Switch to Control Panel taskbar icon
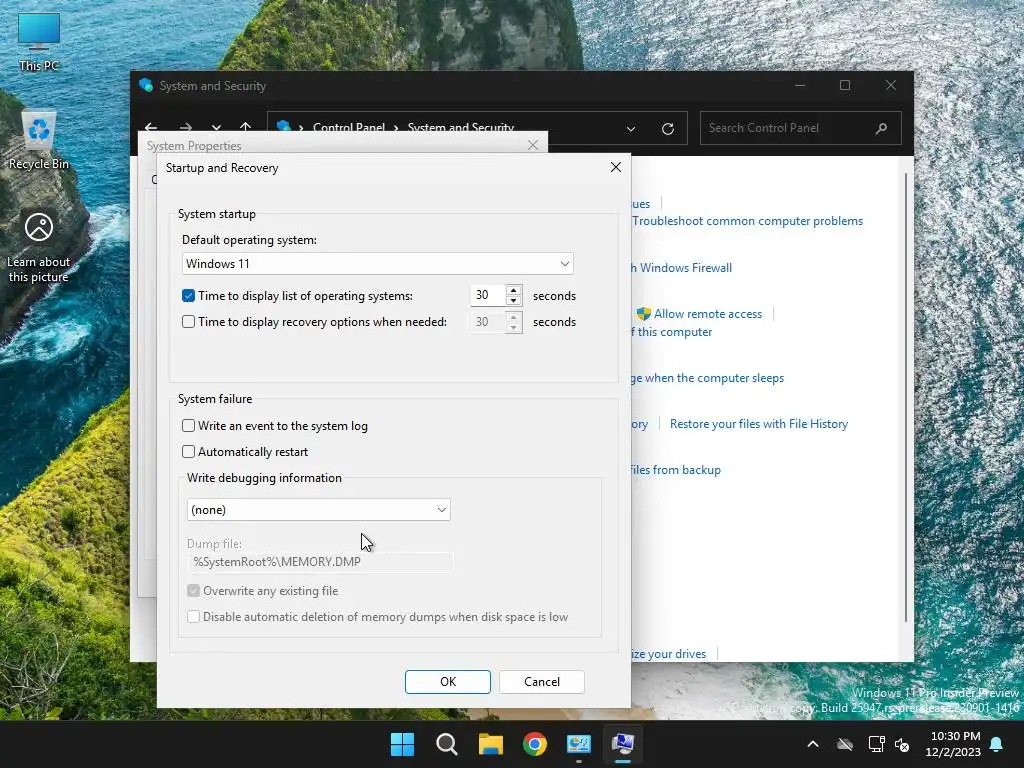 [579, 744]
